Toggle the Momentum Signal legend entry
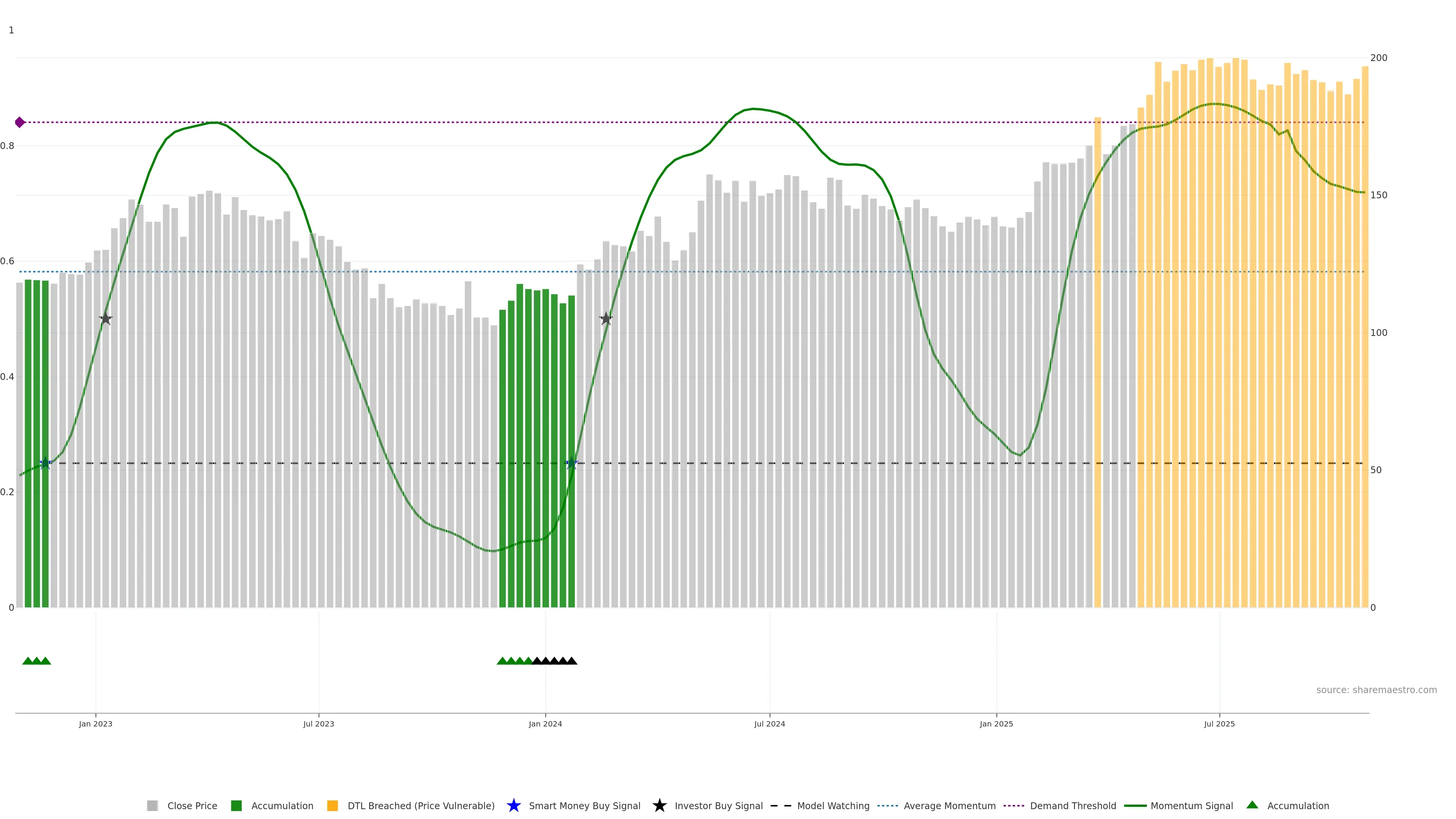 coord(1191,805)
